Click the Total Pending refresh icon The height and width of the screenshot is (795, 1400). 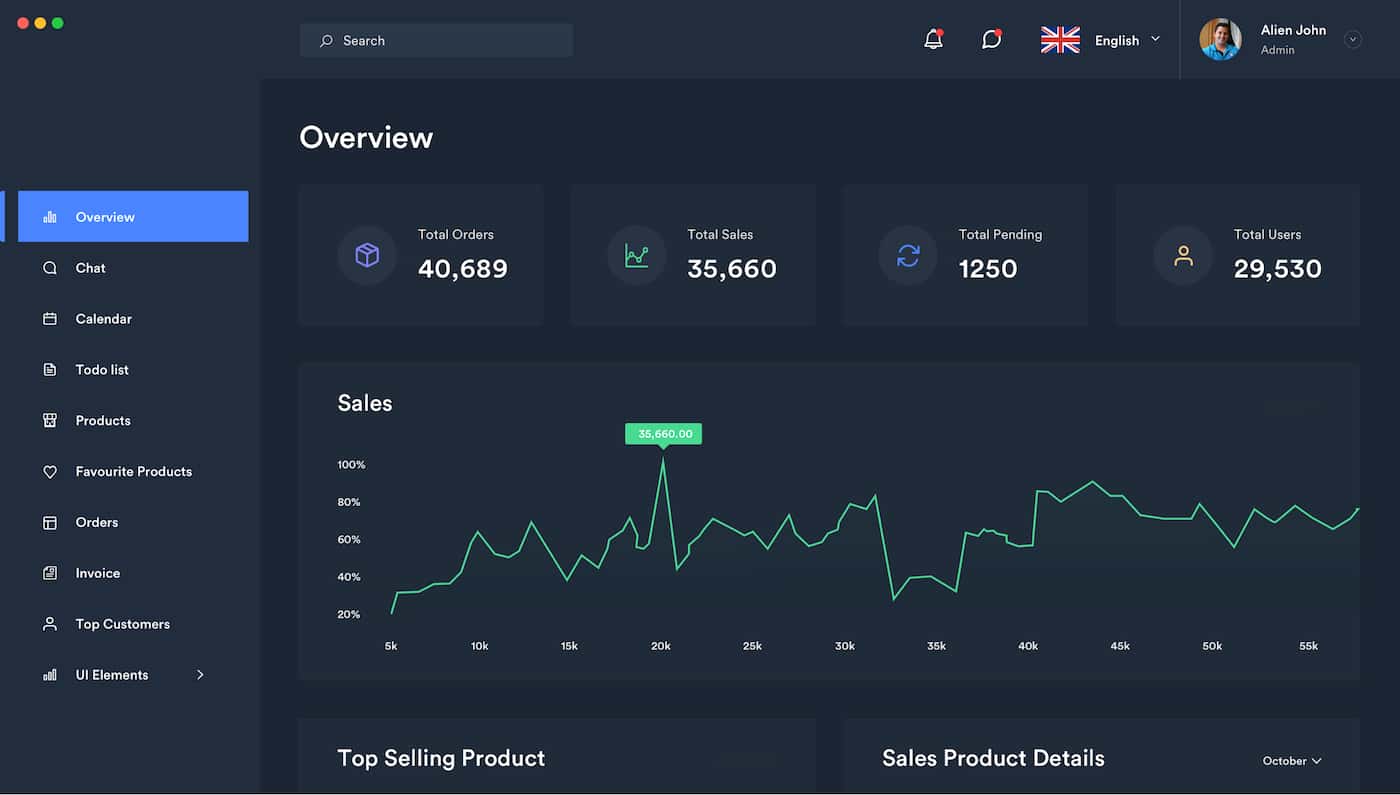point(908,255)
